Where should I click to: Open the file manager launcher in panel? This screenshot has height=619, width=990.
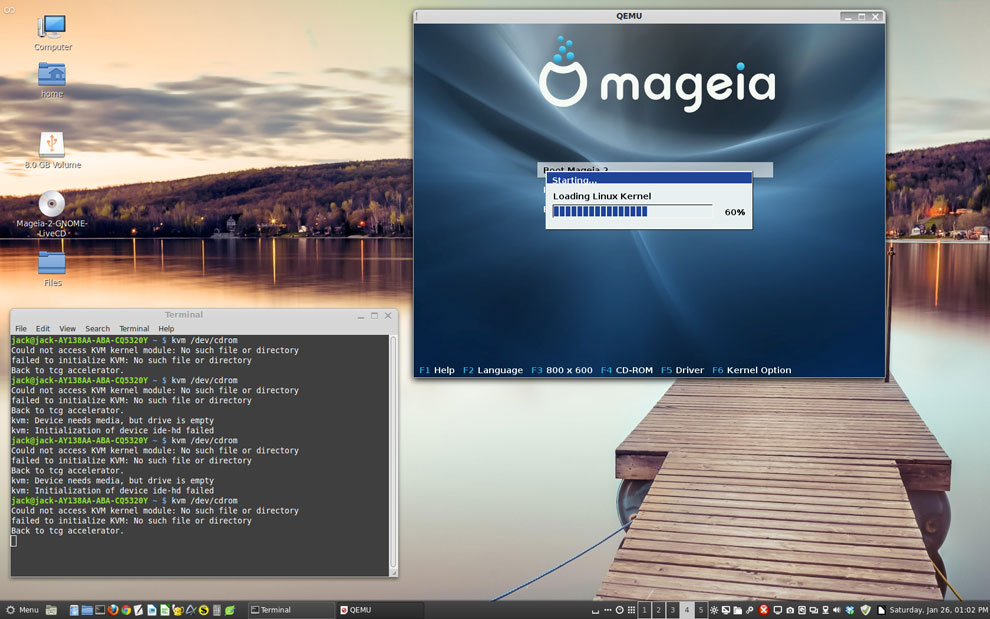click(x=87, y=610)
